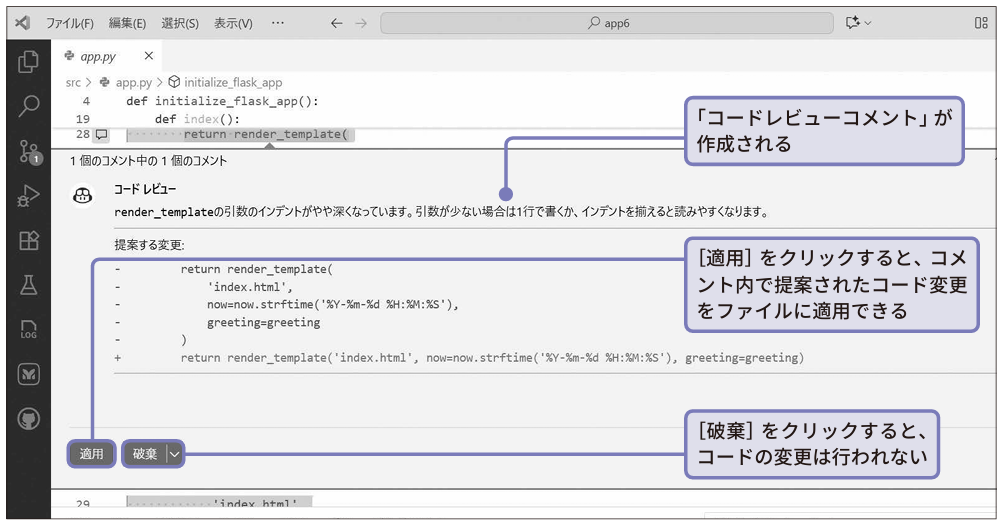Click the comment icon on line 28

coord(101,134)
